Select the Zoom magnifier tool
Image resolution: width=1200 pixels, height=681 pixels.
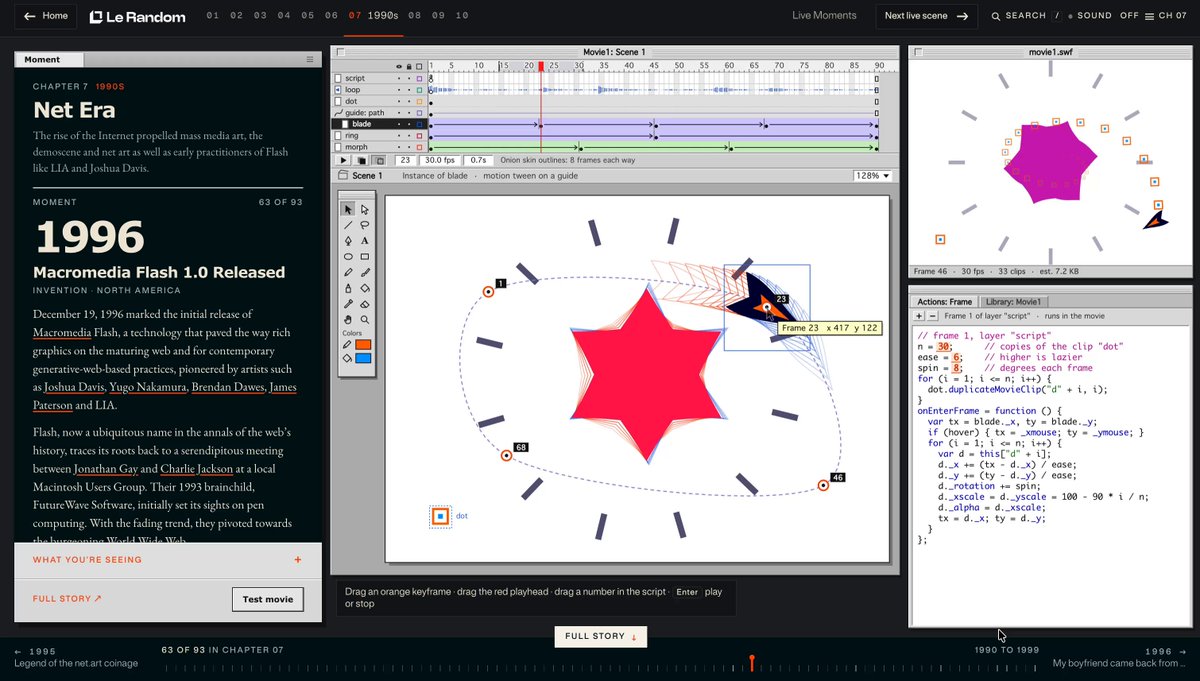[365, 320]
